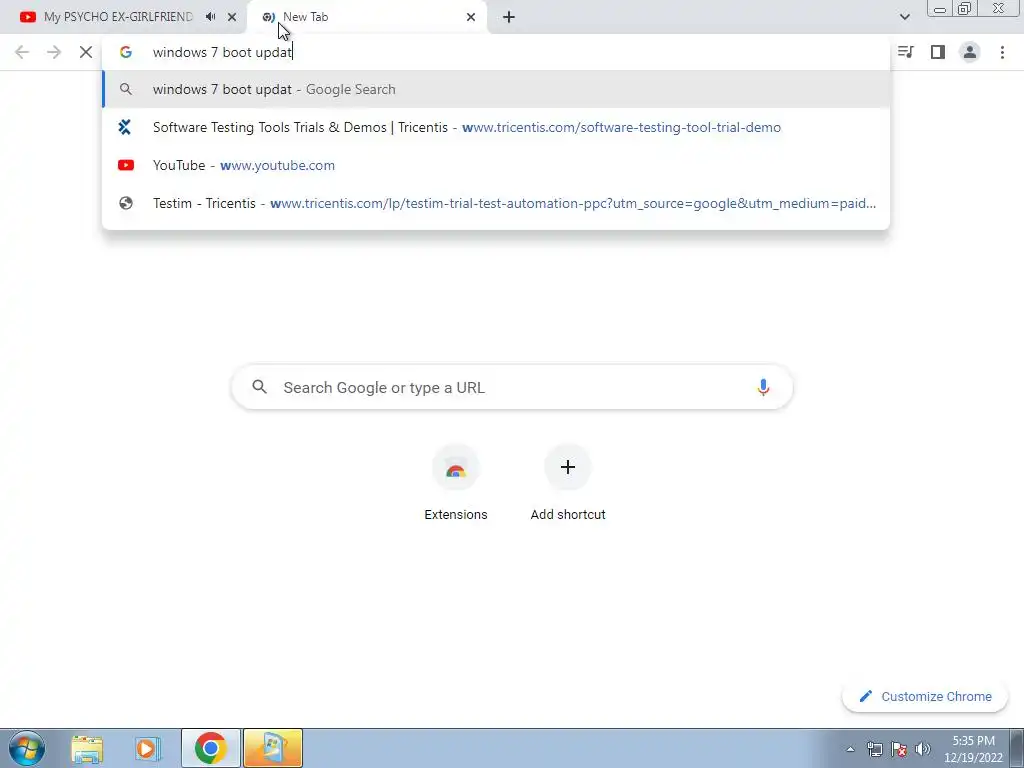
Task: Open the network tray icon
Action: 874,749
